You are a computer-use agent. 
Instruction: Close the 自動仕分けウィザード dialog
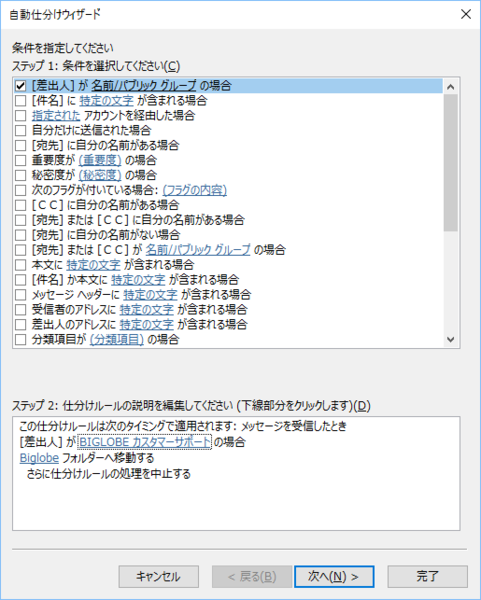pyautogui.click(x=466, y=14)
